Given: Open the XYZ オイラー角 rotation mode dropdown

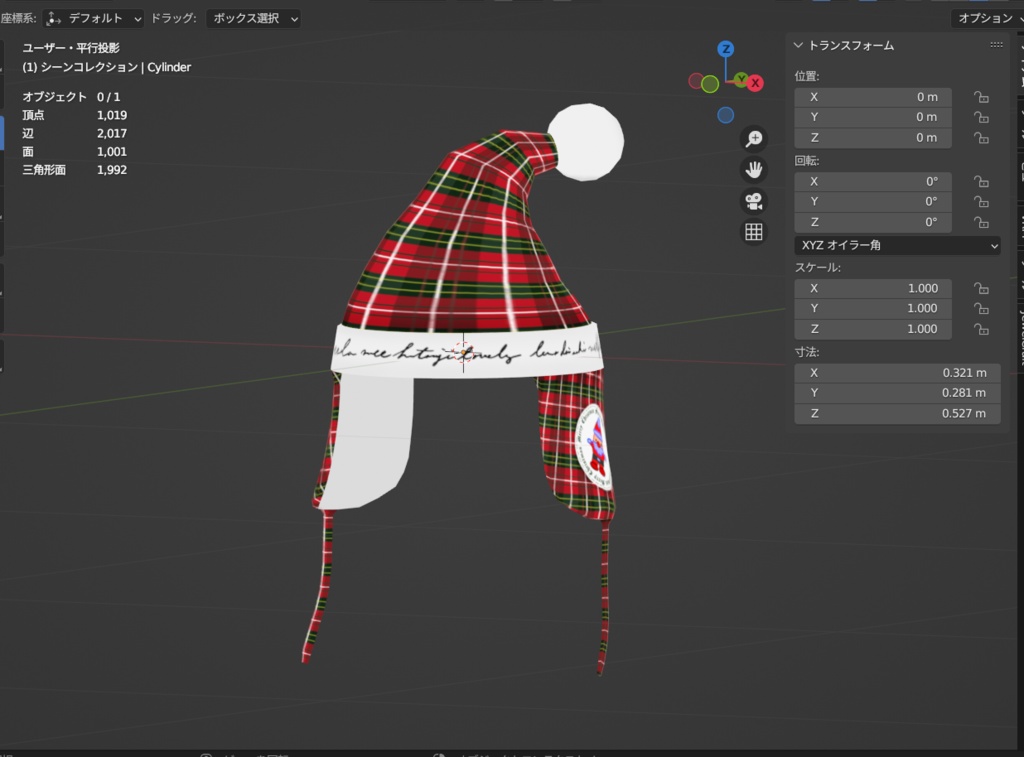Looking at the screenshot, I should (897, 246).
